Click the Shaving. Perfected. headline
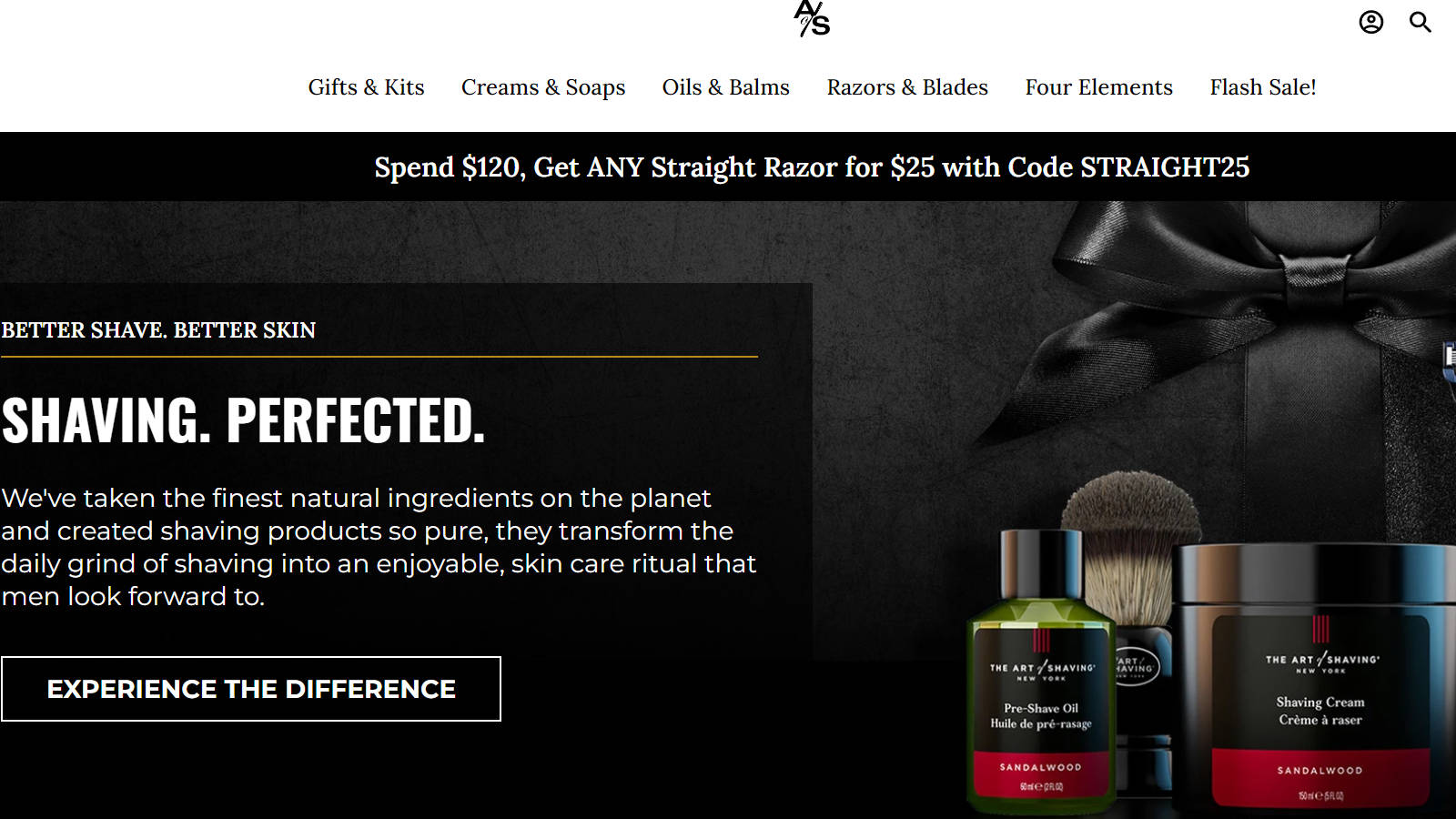1456x819 pixels. (243, 420)
